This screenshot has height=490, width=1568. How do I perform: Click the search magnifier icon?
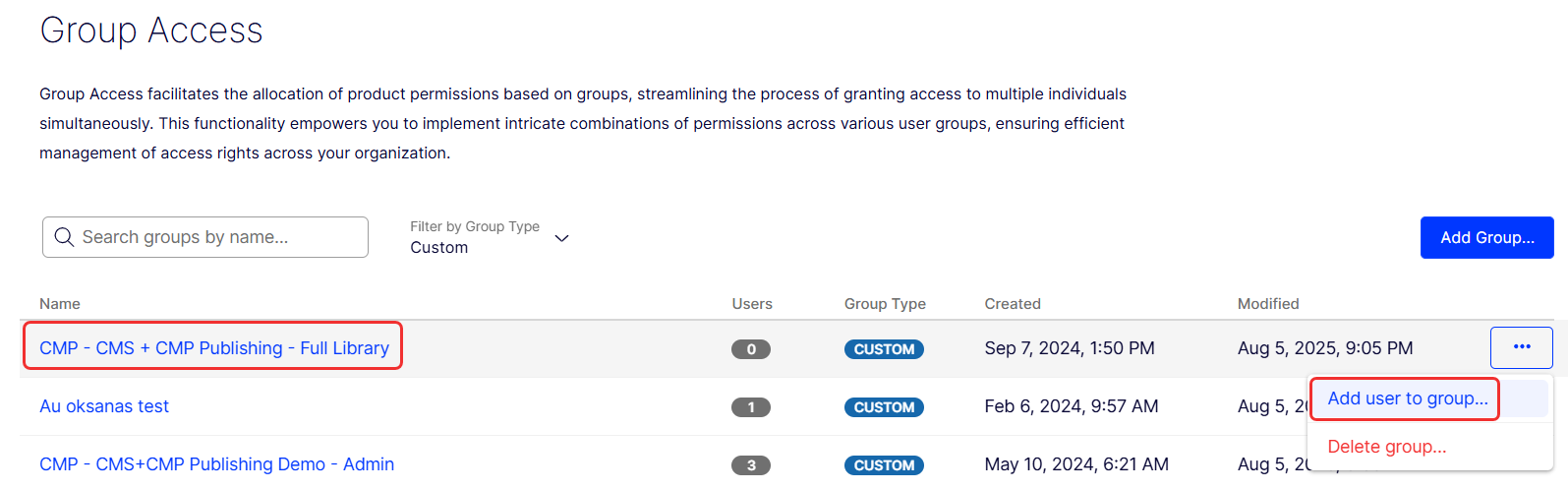(x=64, y=237)
